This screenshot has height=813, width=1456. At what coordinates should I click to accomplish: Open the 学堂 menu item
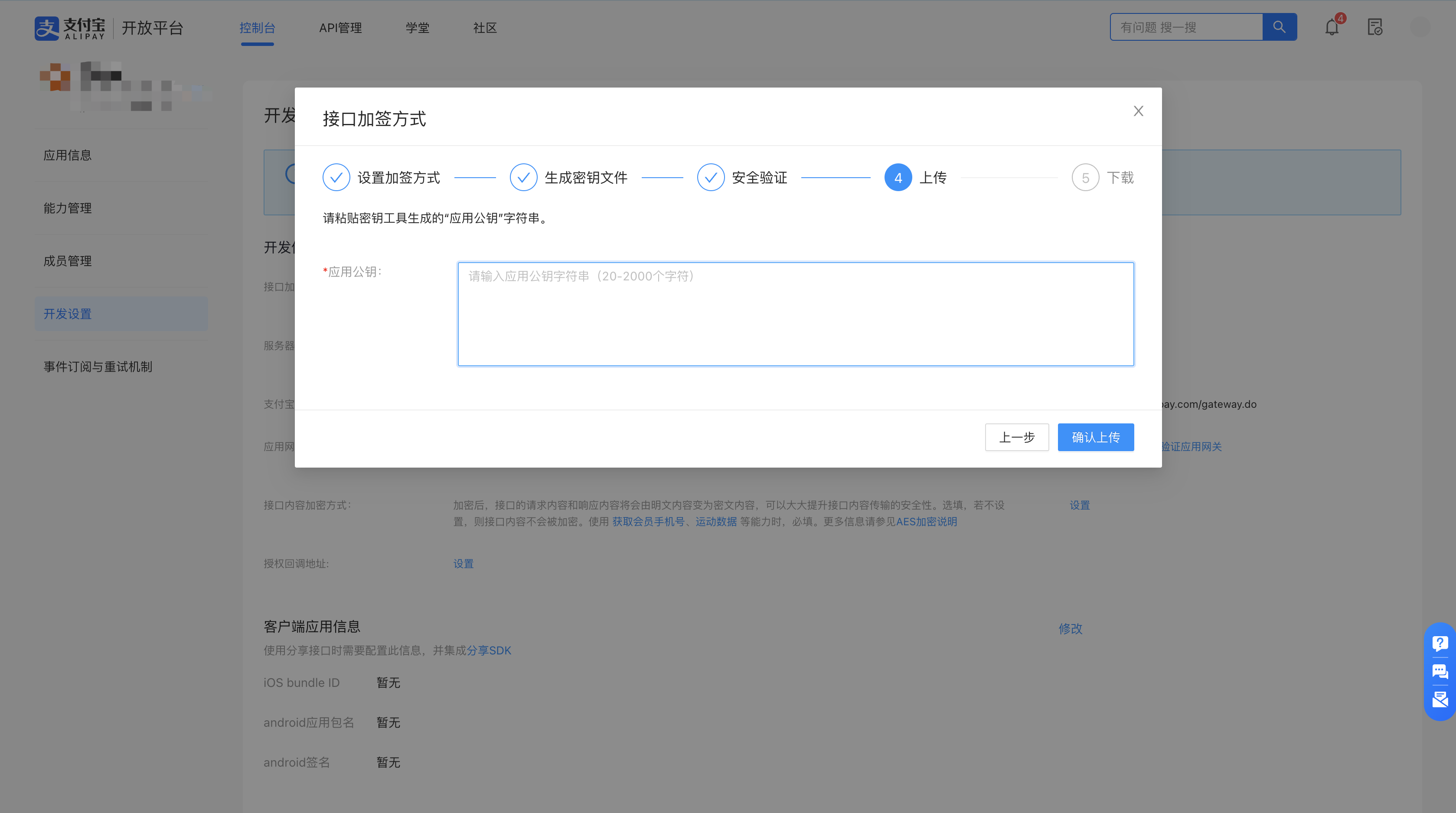tap(418, 28)
